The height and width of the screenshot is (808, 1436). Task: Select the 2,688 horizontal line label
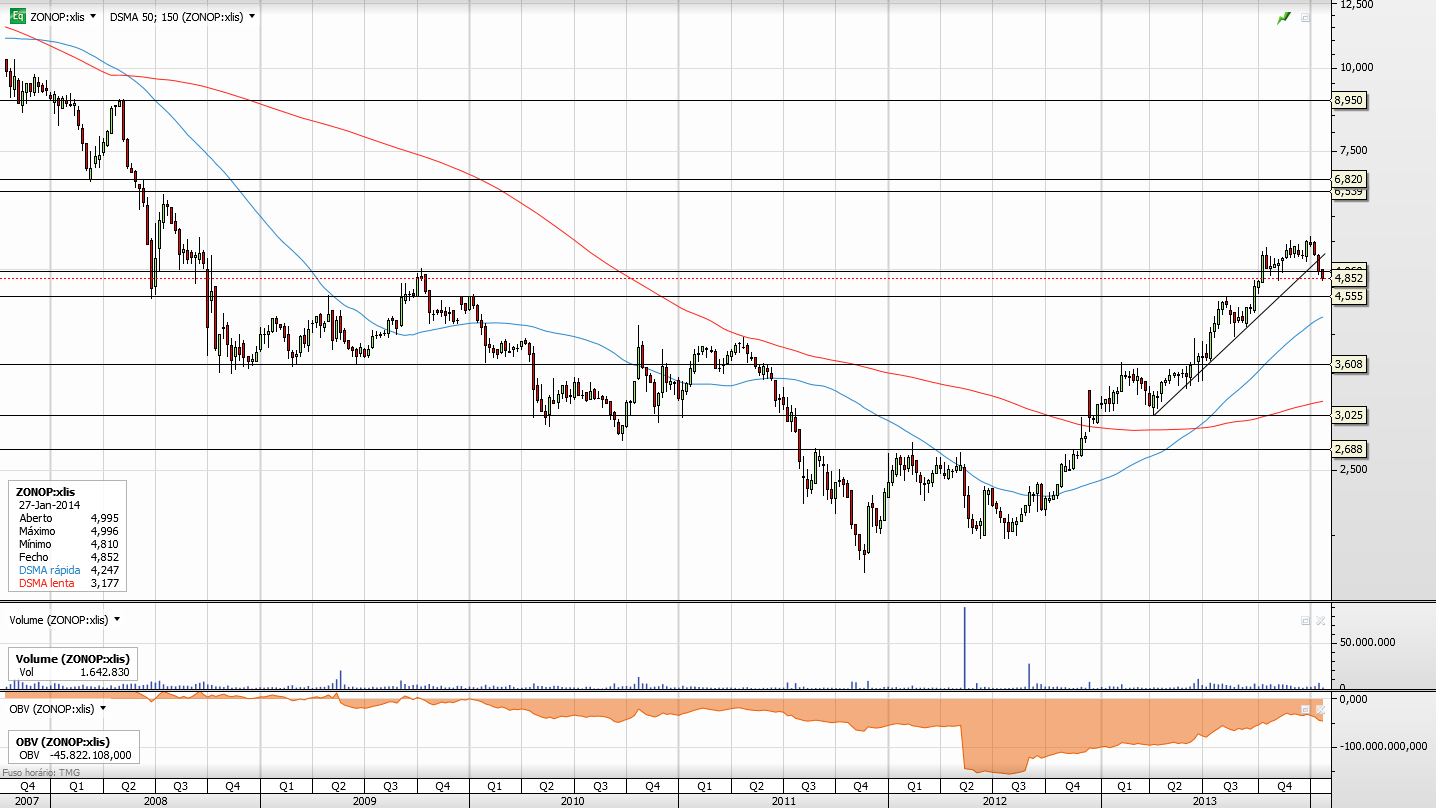point(1349,449)
